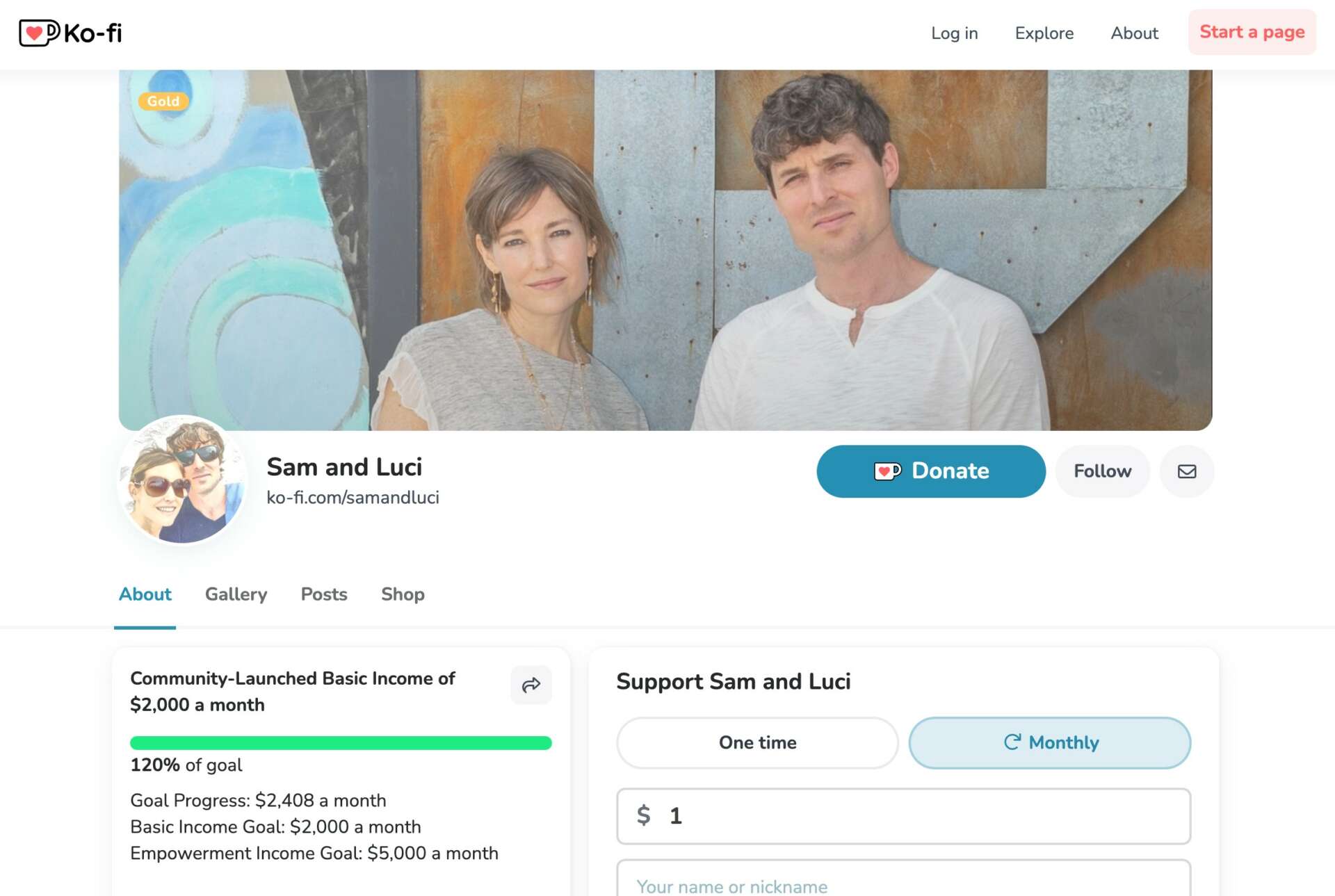Open the Posts tab

(x=324, y=594)
